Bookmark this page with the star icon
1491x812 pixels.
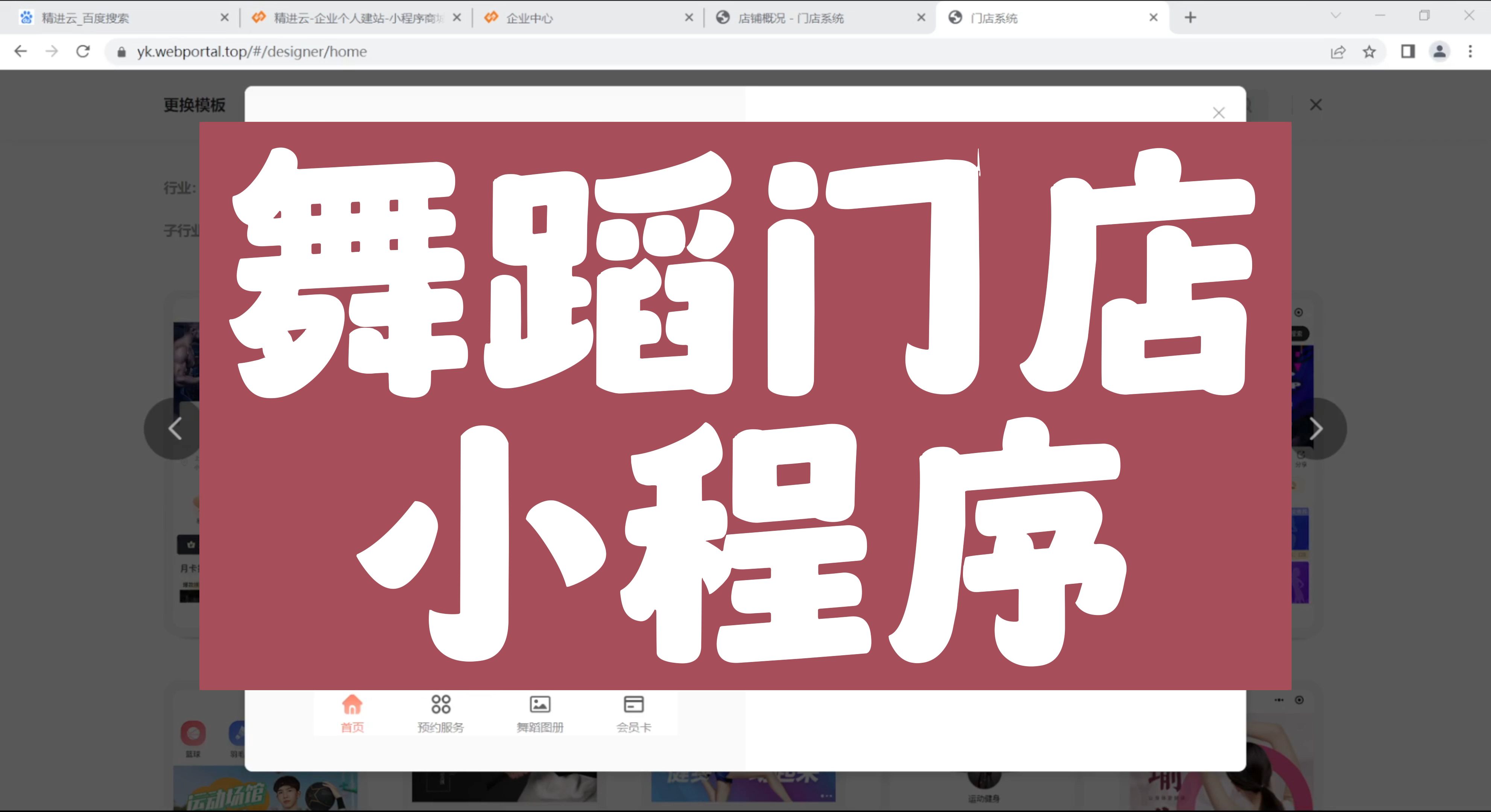(1369, 52)
